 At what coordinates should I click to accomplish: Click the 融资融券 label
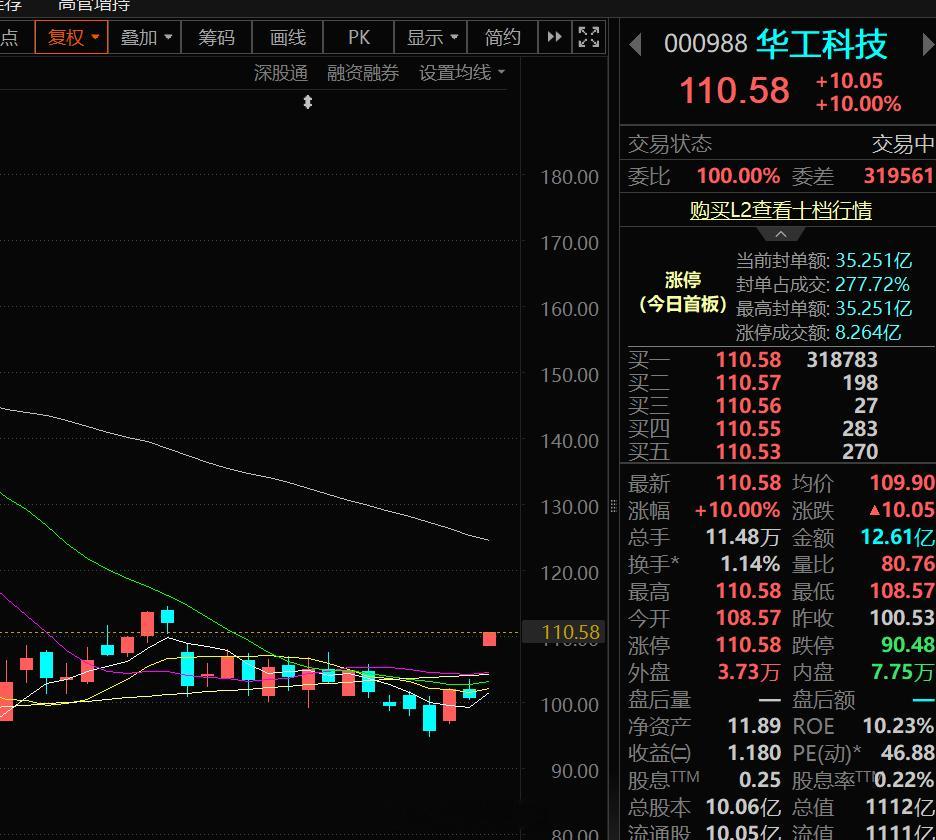(363, 73)
